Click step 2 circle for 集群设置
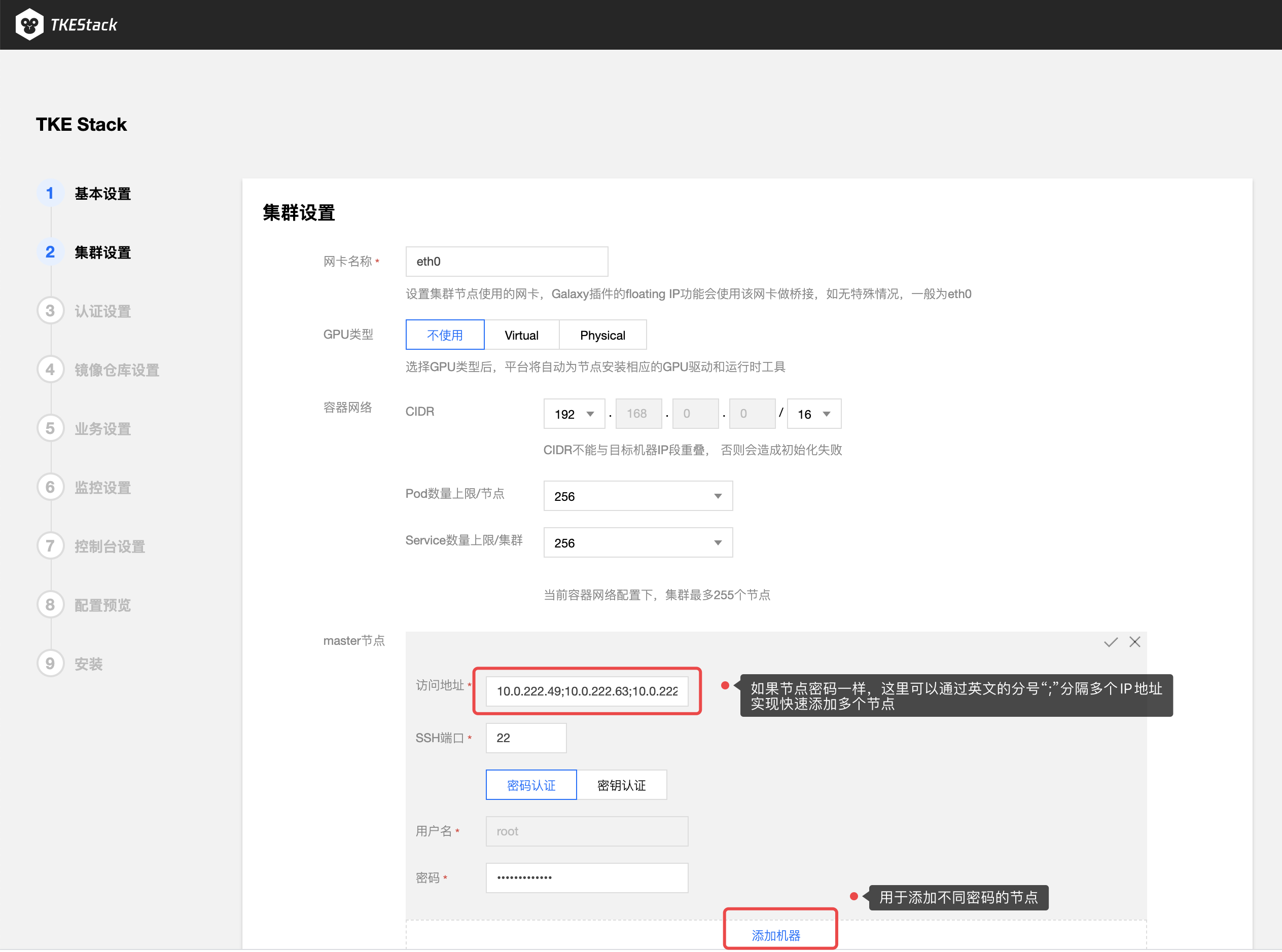 (x=50, y=252)
